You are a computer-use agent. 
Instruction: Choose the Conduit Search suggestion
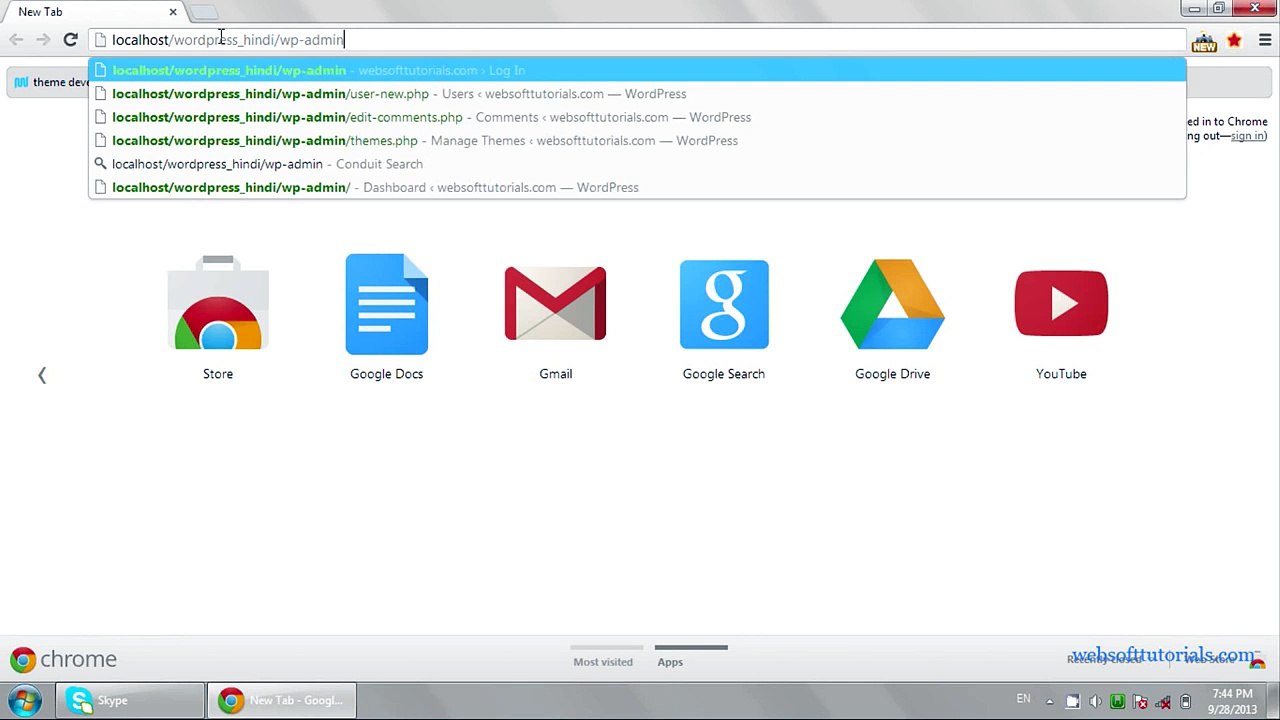click(637, 164)
